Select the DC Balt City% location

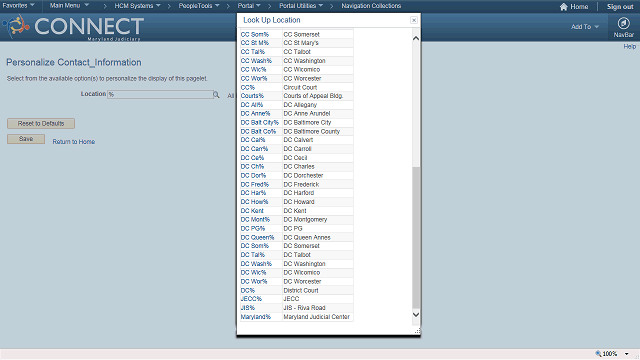(260, 122)
